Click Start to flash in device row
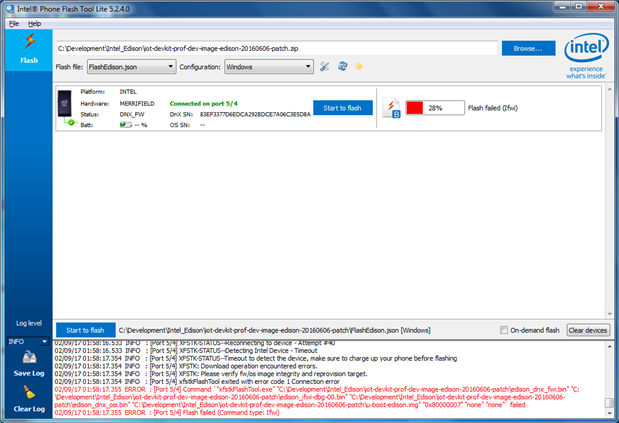This screenshot has width=619, height=423. (342, 108)
